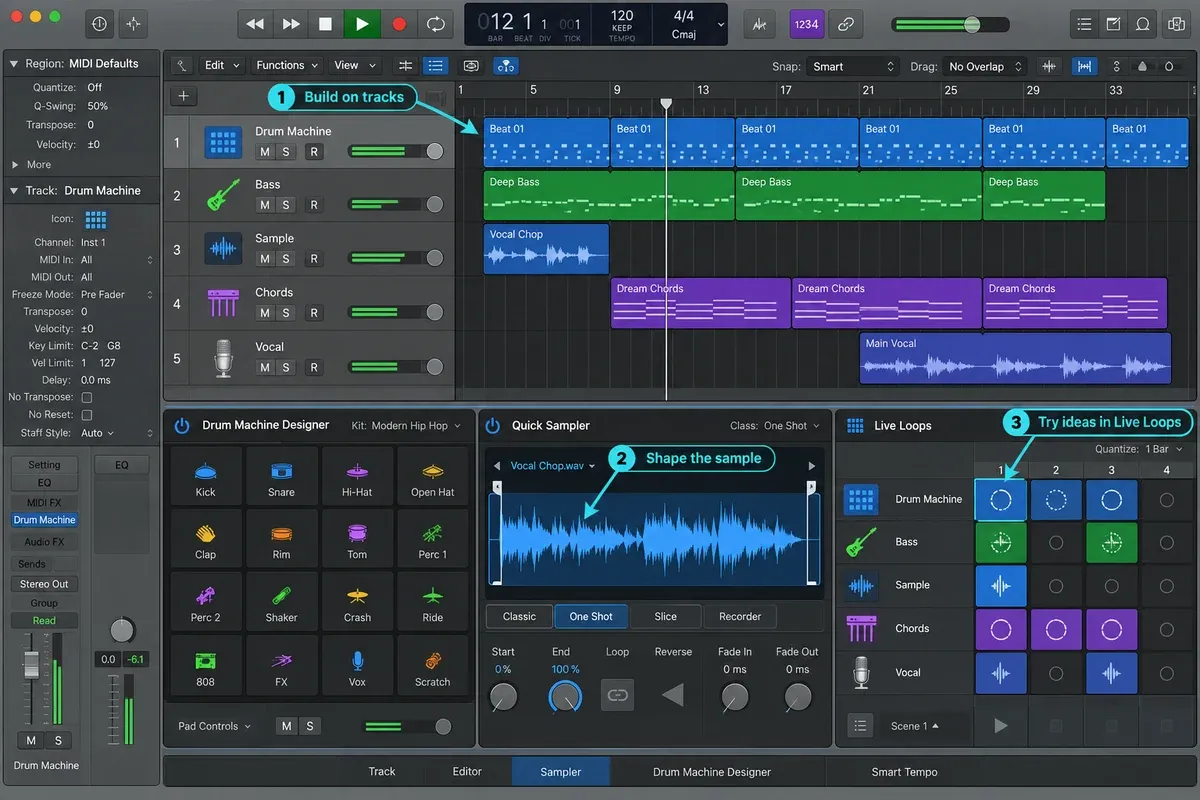
Task: Switch to the Smart Tempo tab
Action: (904, 771)
